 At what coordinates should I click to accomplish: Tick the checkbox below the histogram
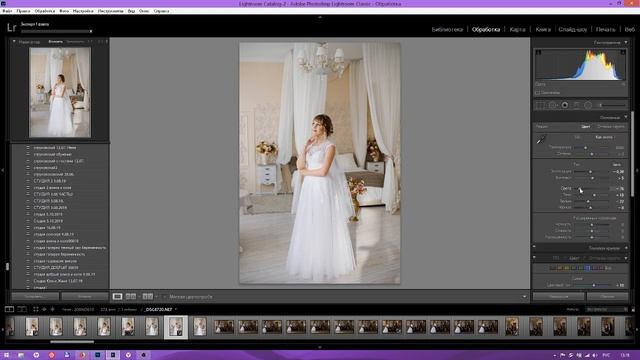(538, 93)
